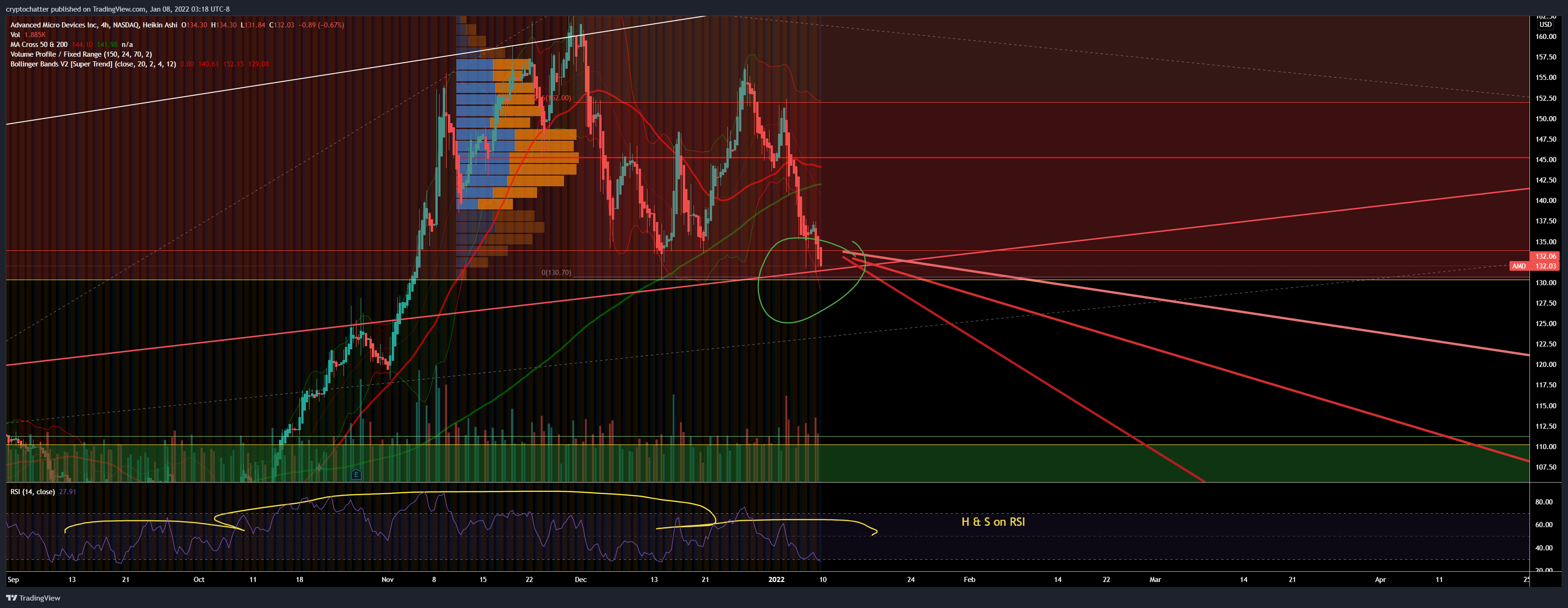Click the 160.00 price axis label
Screen dimensions: 1568x608
[x=1545, y=37]
